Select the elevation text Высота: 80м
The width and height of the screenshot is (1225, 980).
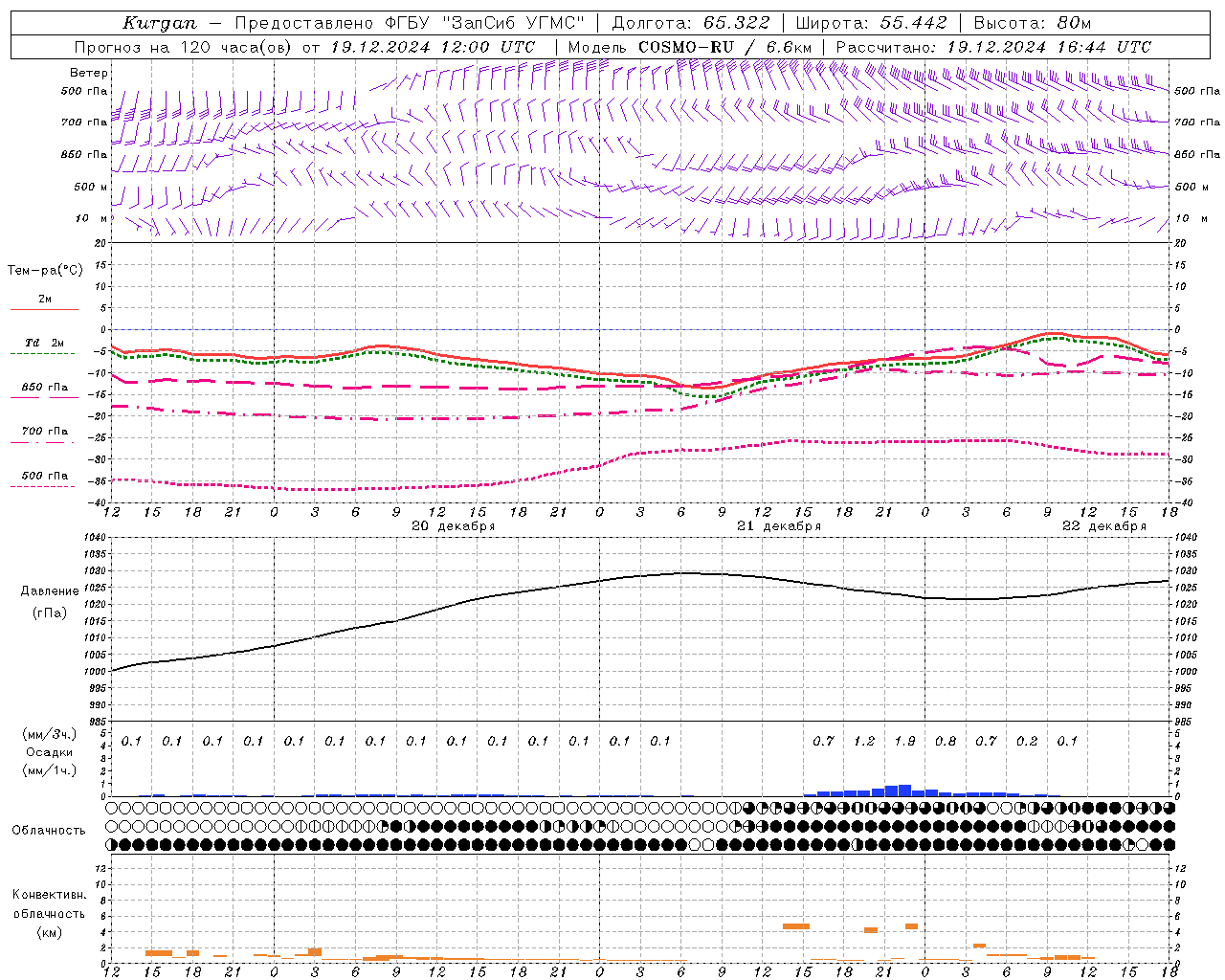(x=1033, y=23)
